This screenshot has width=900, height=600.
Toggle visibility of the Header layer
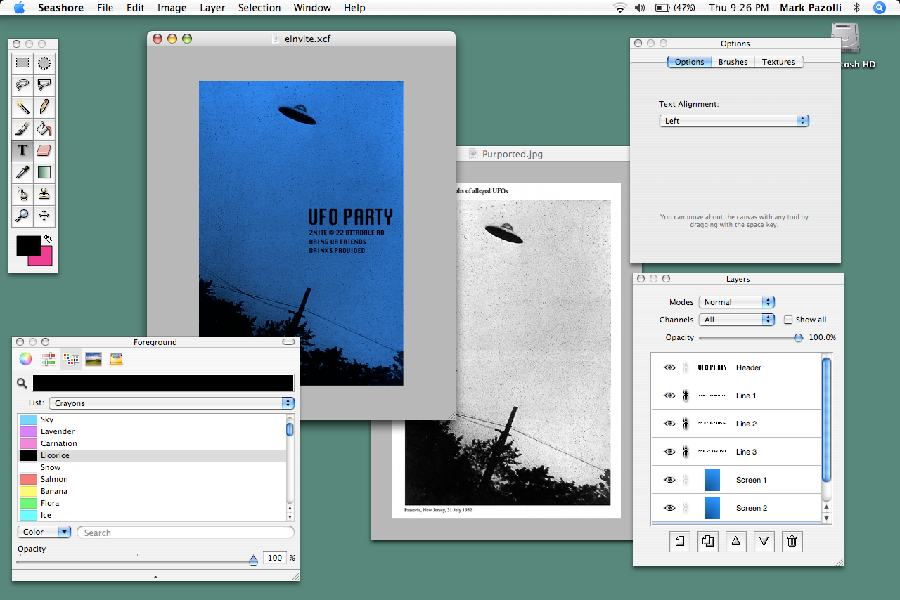(668, 367)
